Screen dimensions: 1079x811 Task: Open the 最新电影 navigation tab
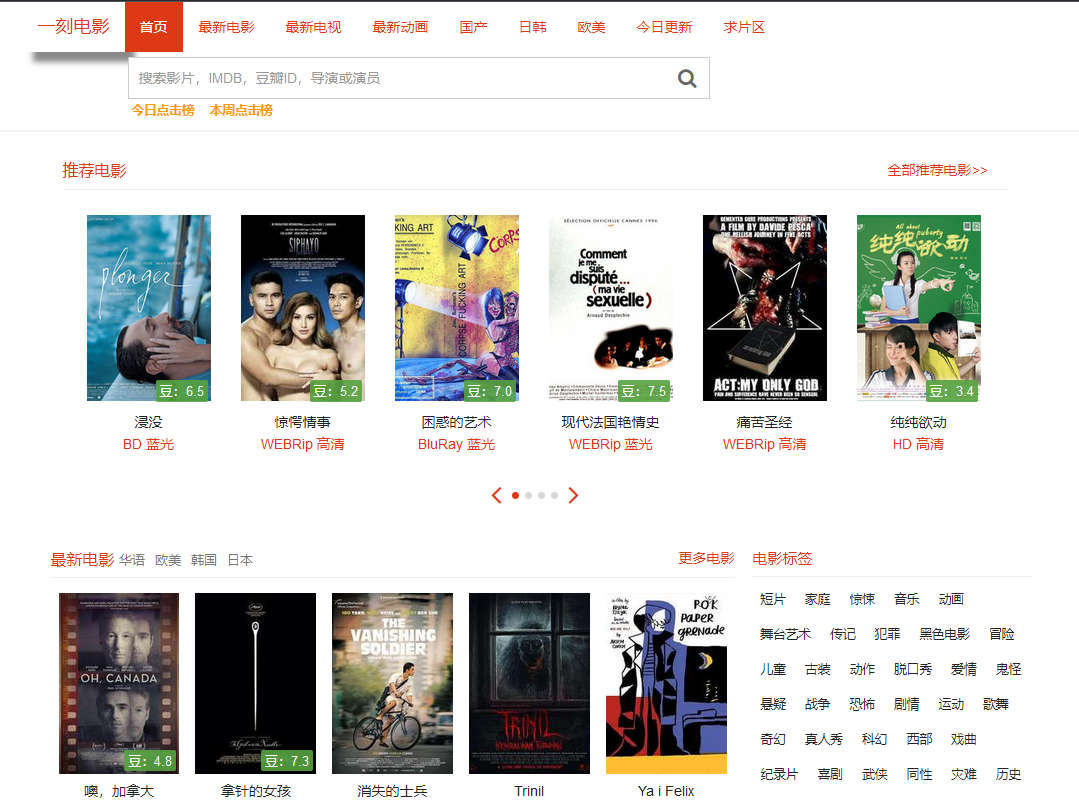tap(226, 27)
